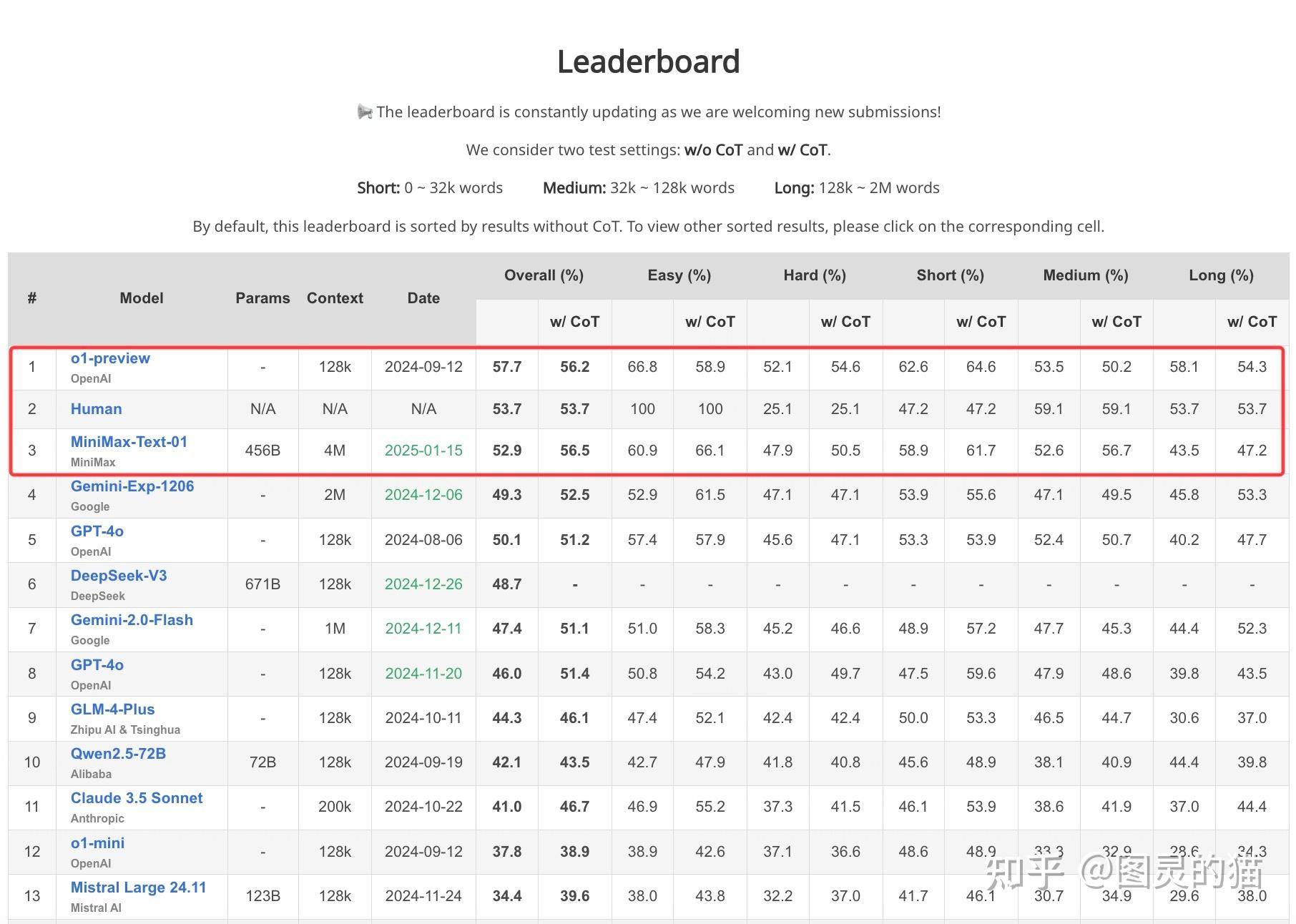The width and height of the screenshot is (1296, 924).
Task: Select the Alibaba organization label
Action: [x=91, y=774]
